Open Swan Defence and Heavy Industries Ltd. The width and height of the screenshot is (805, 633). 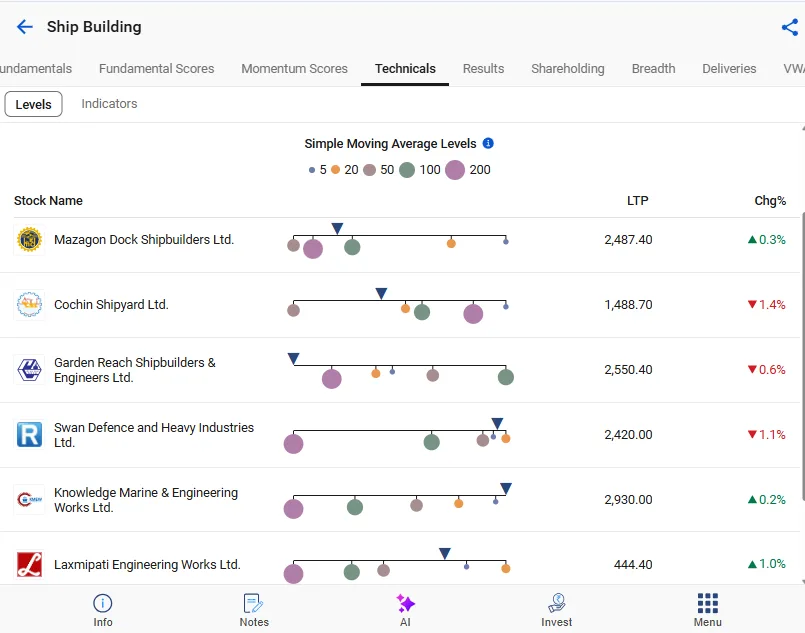click(154, 435)
